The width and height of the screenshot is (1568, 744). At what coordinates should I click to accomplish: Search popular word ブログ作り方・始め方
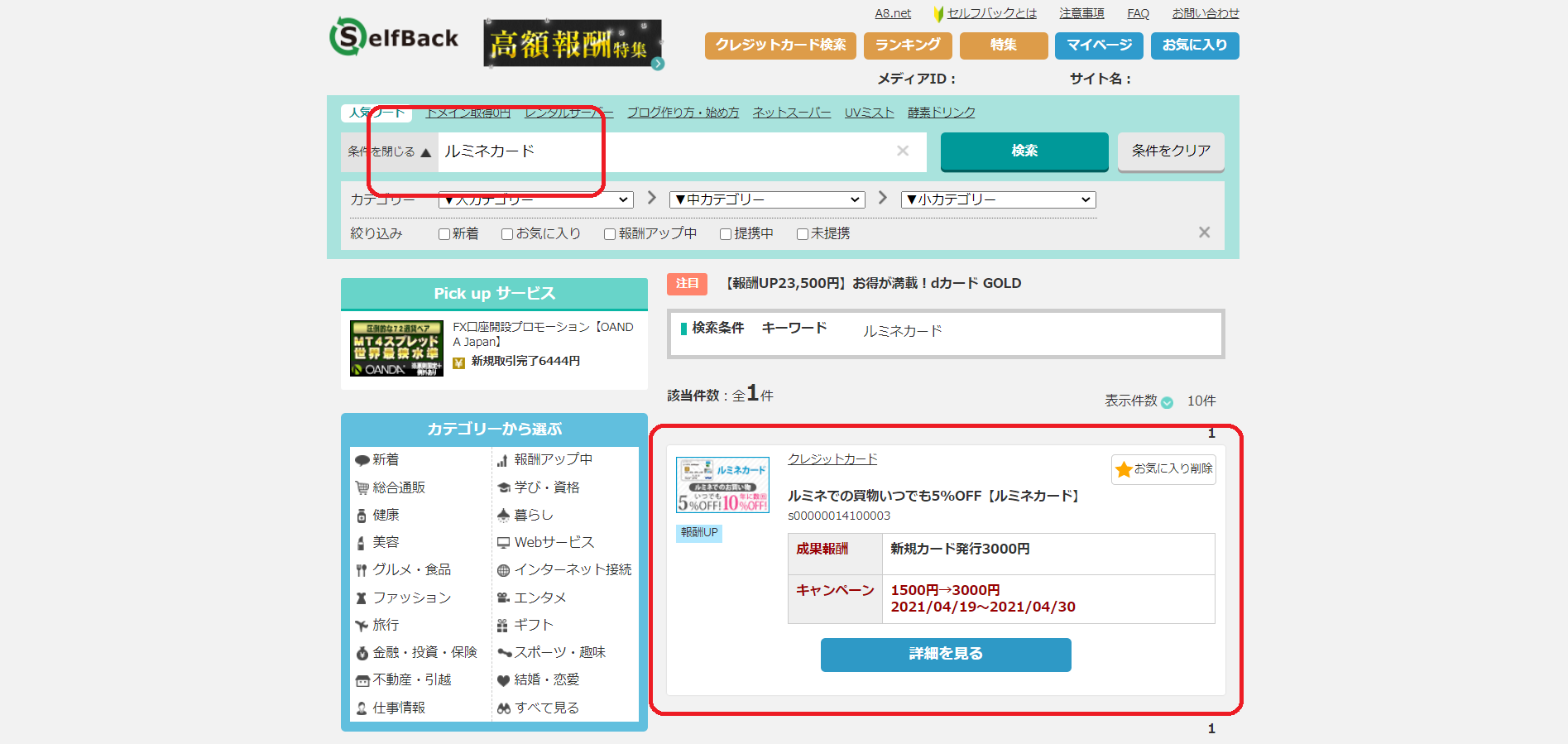(x=683, y=113)
